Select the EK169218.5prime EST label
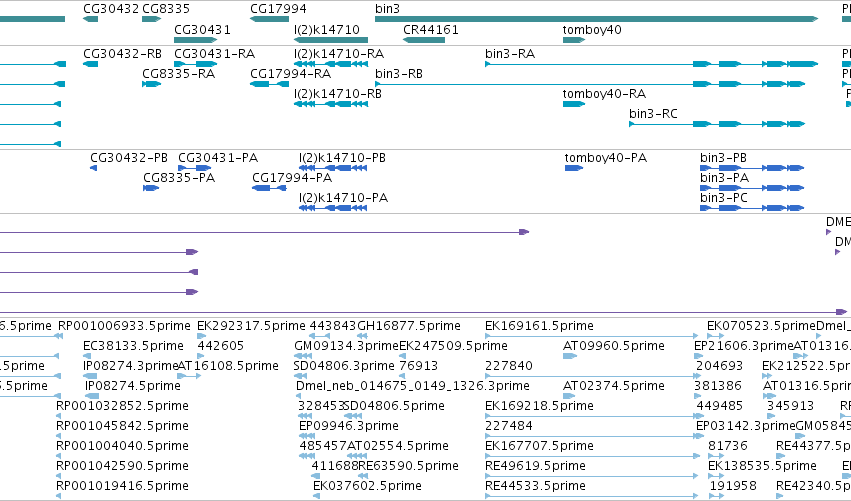851x501 pixels. click(x=539, y=406)
